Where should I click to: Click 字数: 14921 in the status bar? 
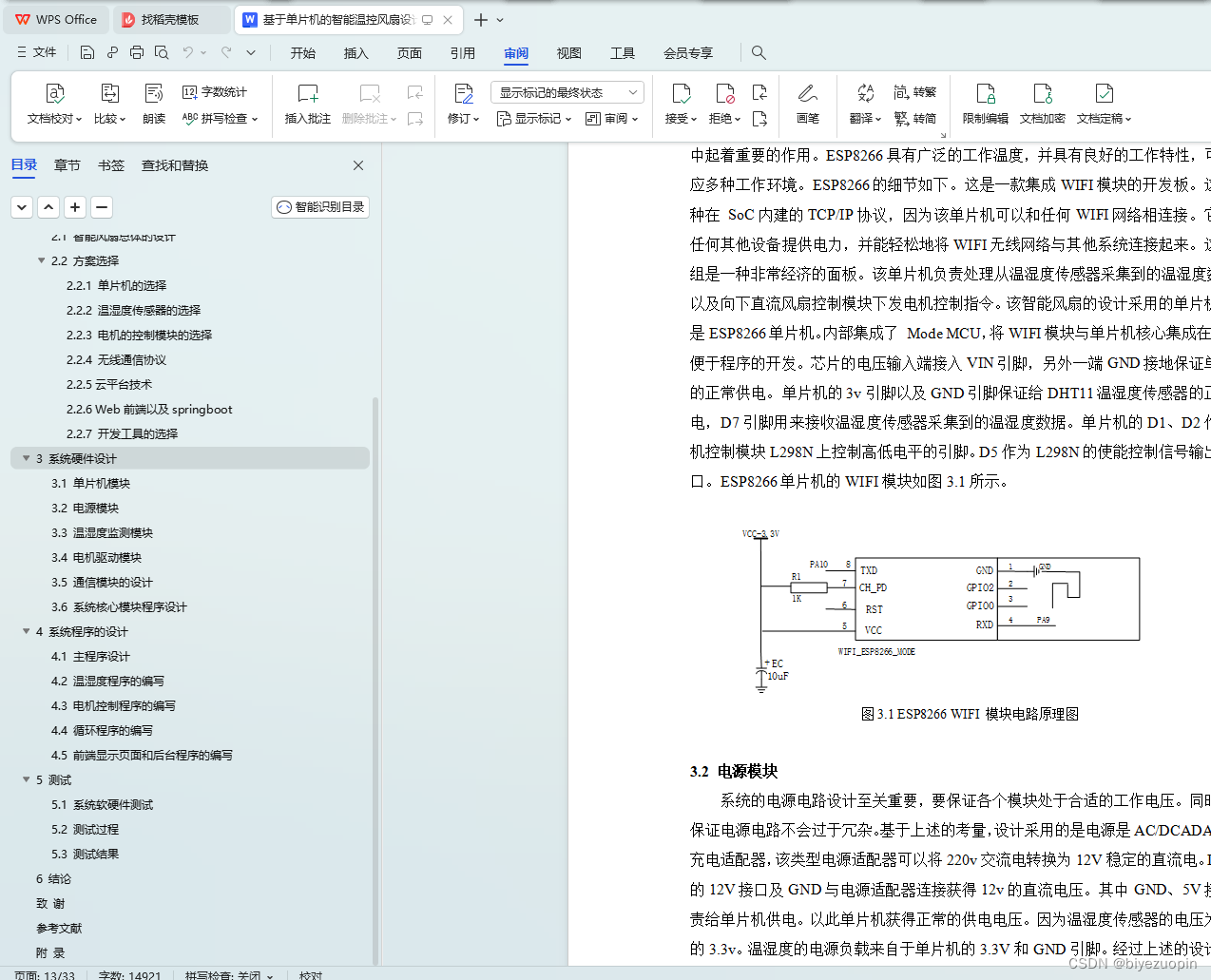coord(129,974)
